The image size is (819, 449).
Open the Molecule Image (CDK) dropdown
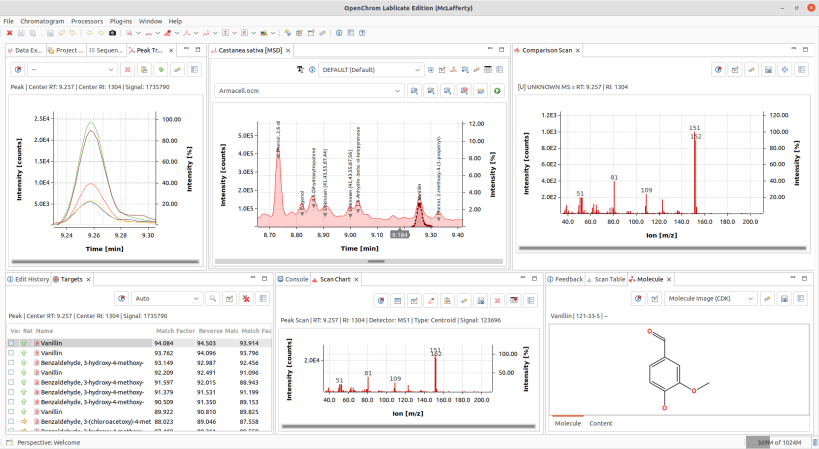coord(711,299)
